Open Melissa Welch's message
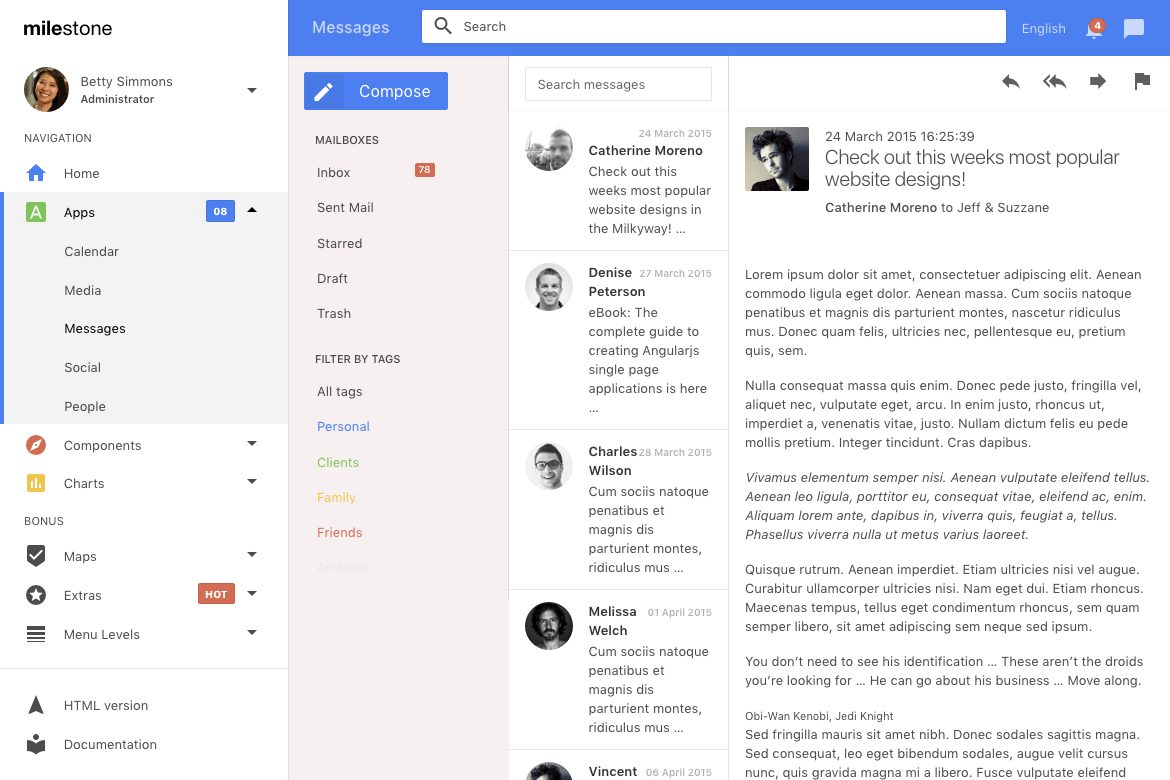Image resolution: width=1170 pixels, height=780 pixels. click(619, 670)
